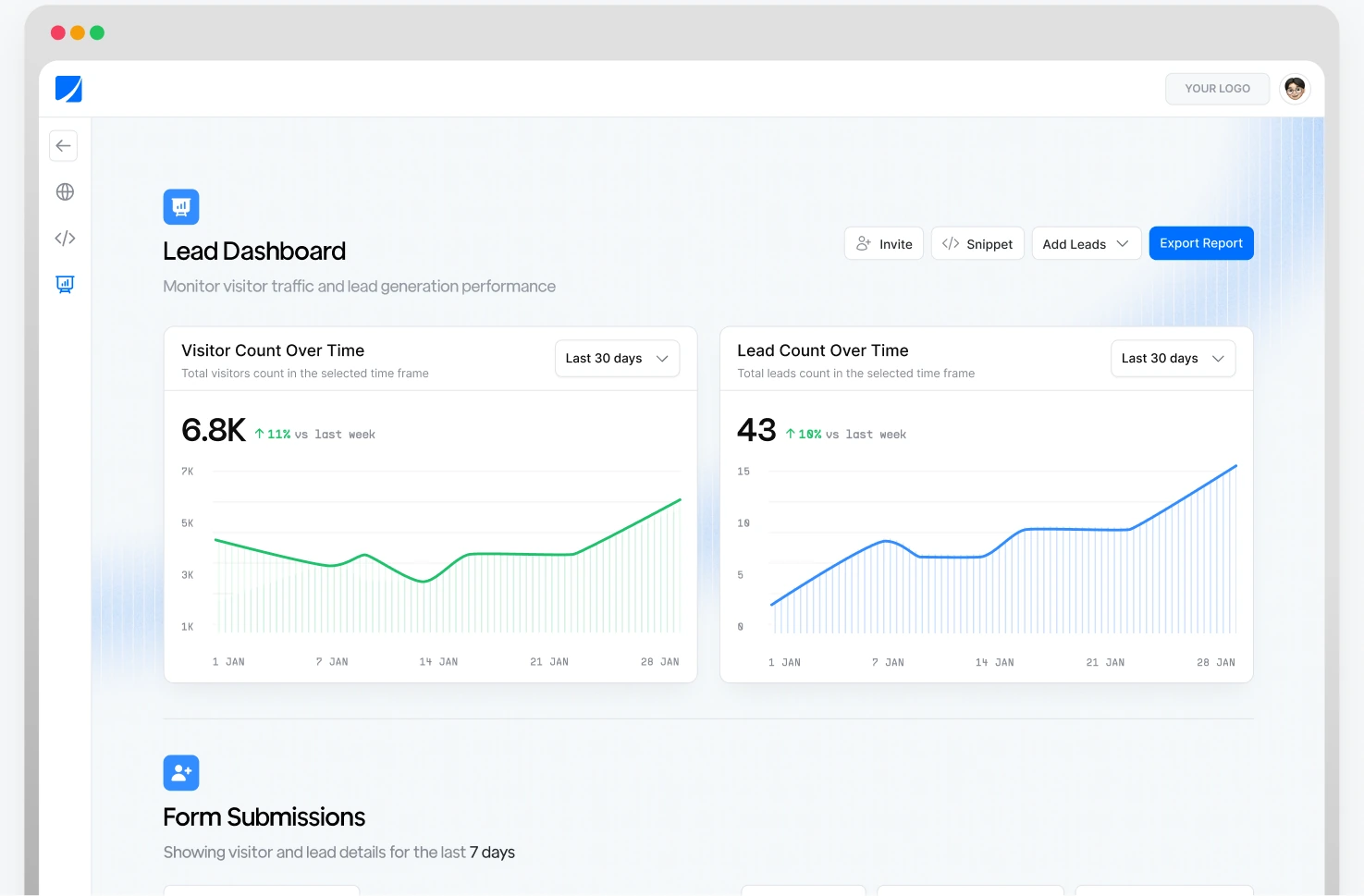Click 'Monitor visitor traffic and lead generation performance'
1364x896 pixels.
[359, 287]
